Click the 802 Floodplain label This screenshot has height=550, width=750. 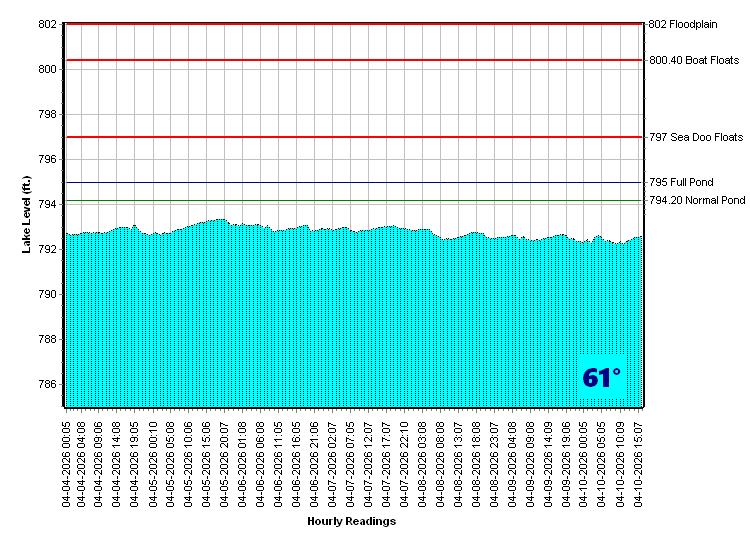tap(682, 24)
